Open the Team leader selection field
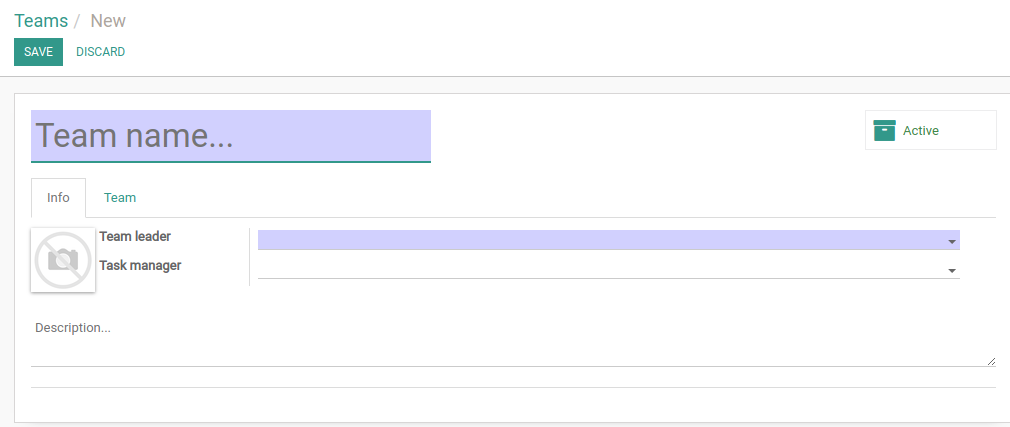Screen dimensions: 1010x427 point(609,240)
